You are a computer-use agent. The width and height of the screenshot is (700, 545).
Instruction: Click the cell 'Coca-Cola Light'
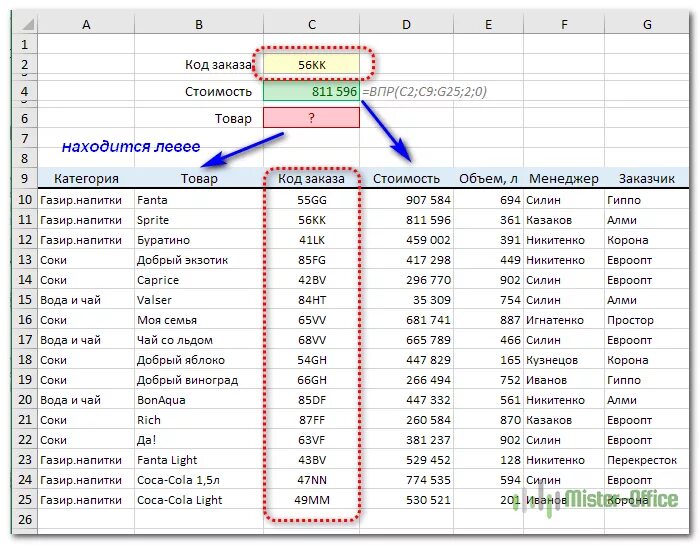tap(199, 500)
